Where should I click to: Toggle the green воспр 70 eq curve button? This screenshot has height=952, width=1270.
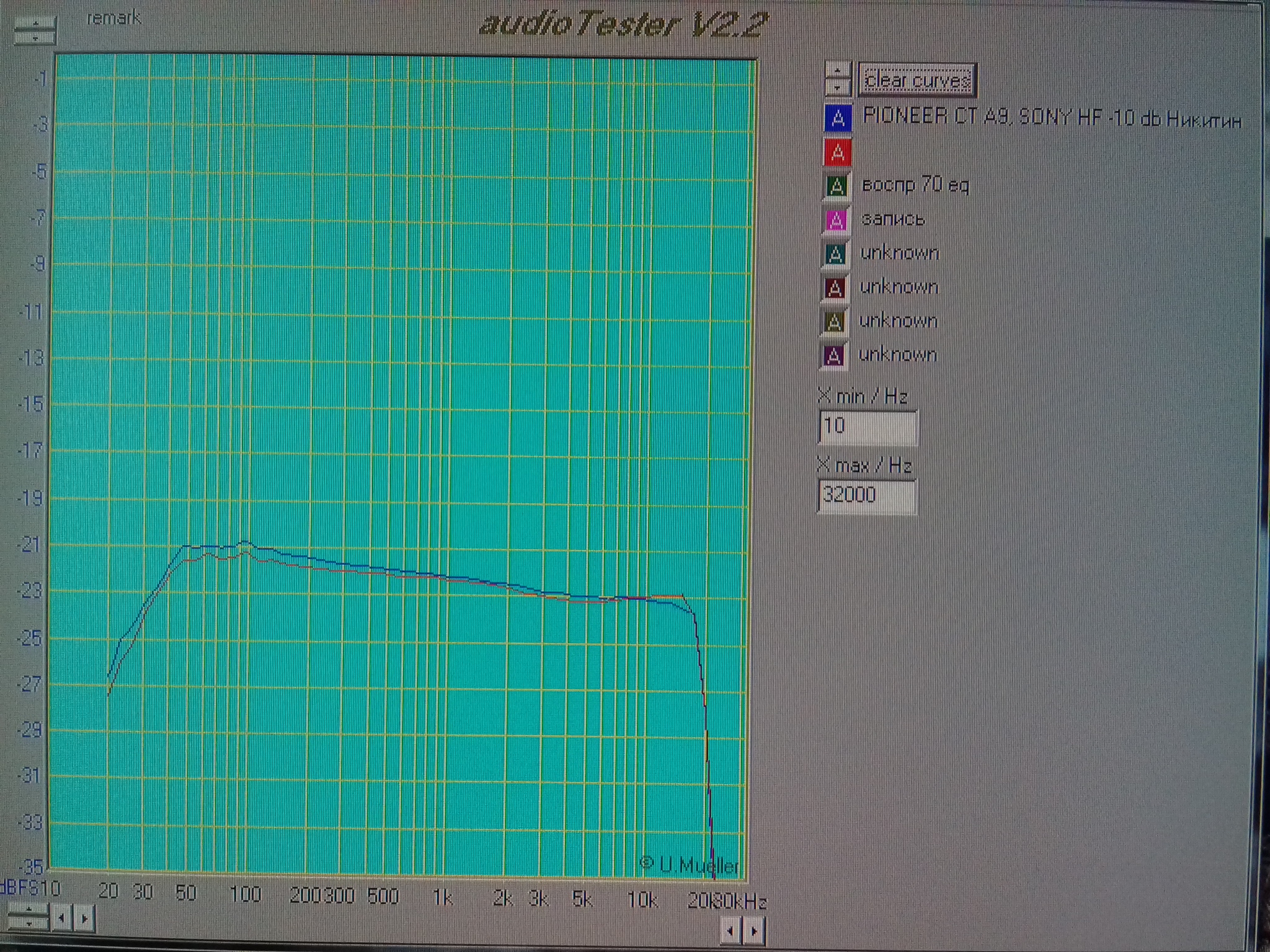coord(837,186)
